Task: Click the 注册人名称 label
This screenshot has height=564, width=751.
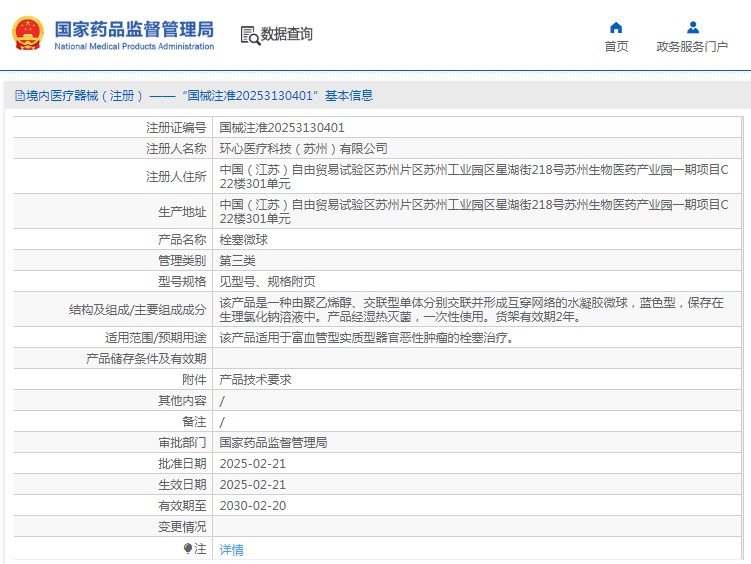Action: [176, 149]
